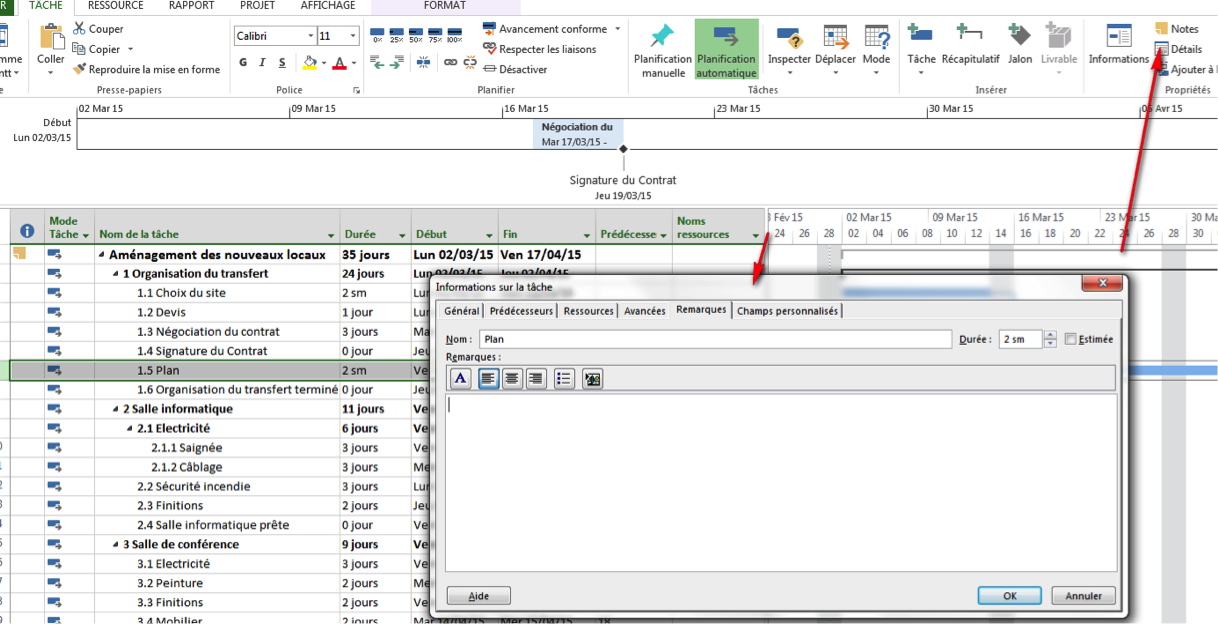The image size is (1218, 624).
Task: Mark task 0% complete
Action: click(377, 35)
